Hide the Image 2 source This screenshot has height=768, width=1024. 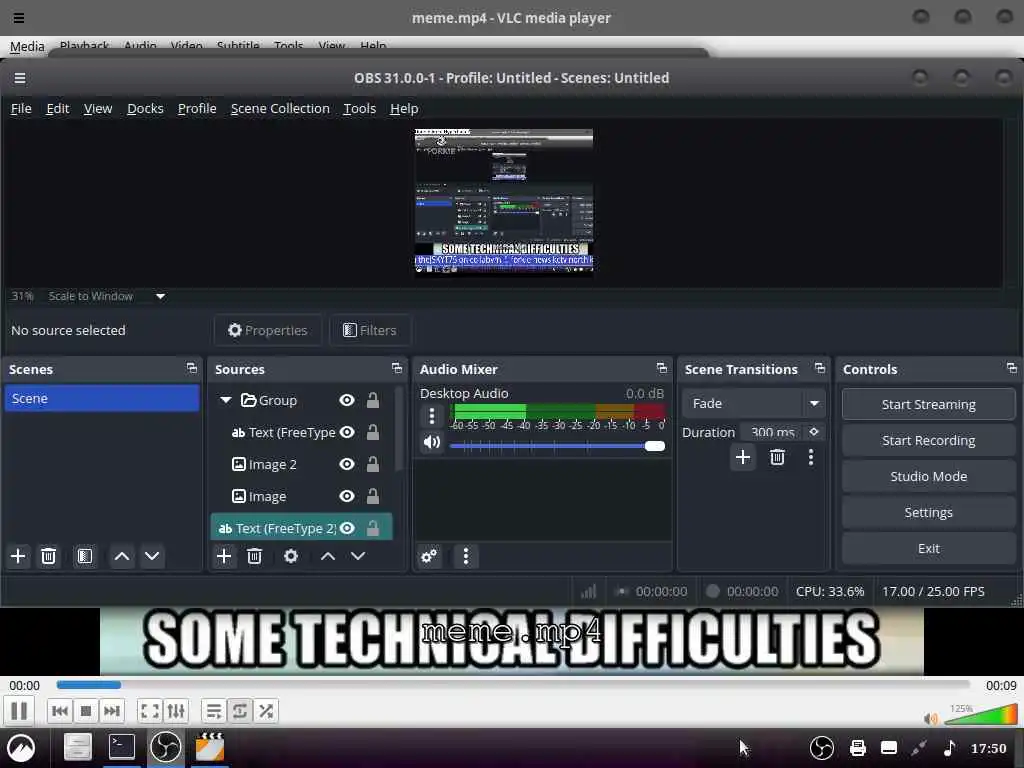pyautogui.click(x=347, y=464)
